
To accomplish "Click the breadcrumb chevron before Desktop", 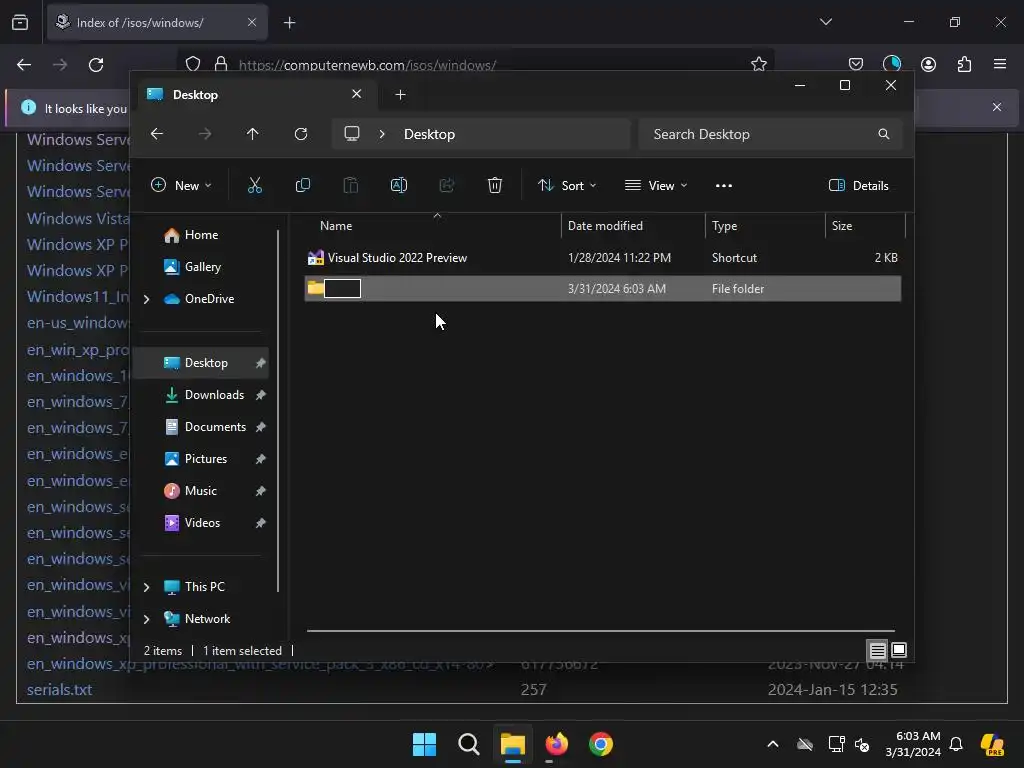I will tap(382, 134).
